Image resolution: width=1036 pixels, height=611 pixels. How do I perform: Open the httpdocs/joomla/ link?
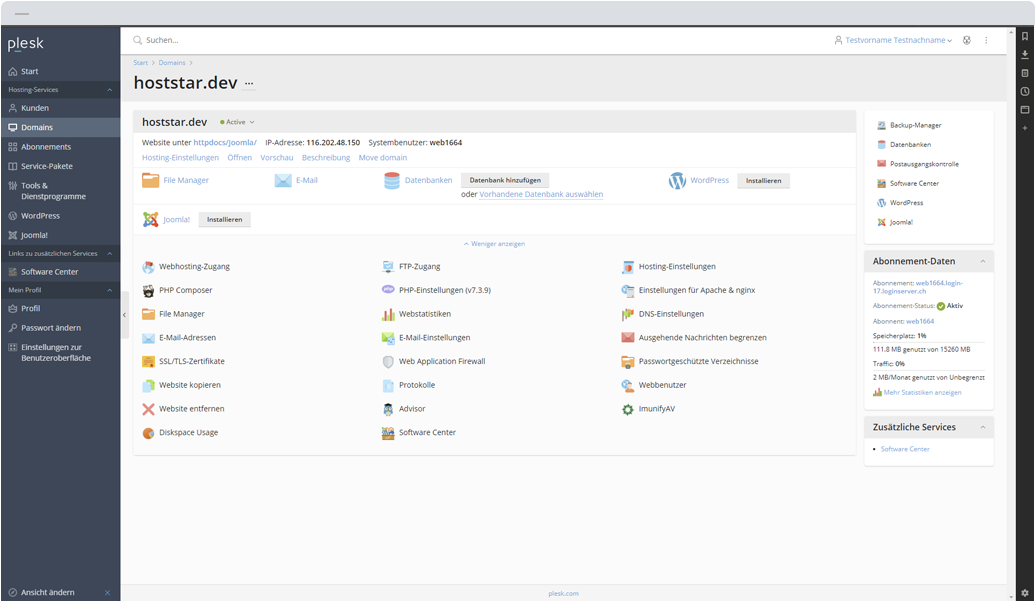tap(225, 143)
